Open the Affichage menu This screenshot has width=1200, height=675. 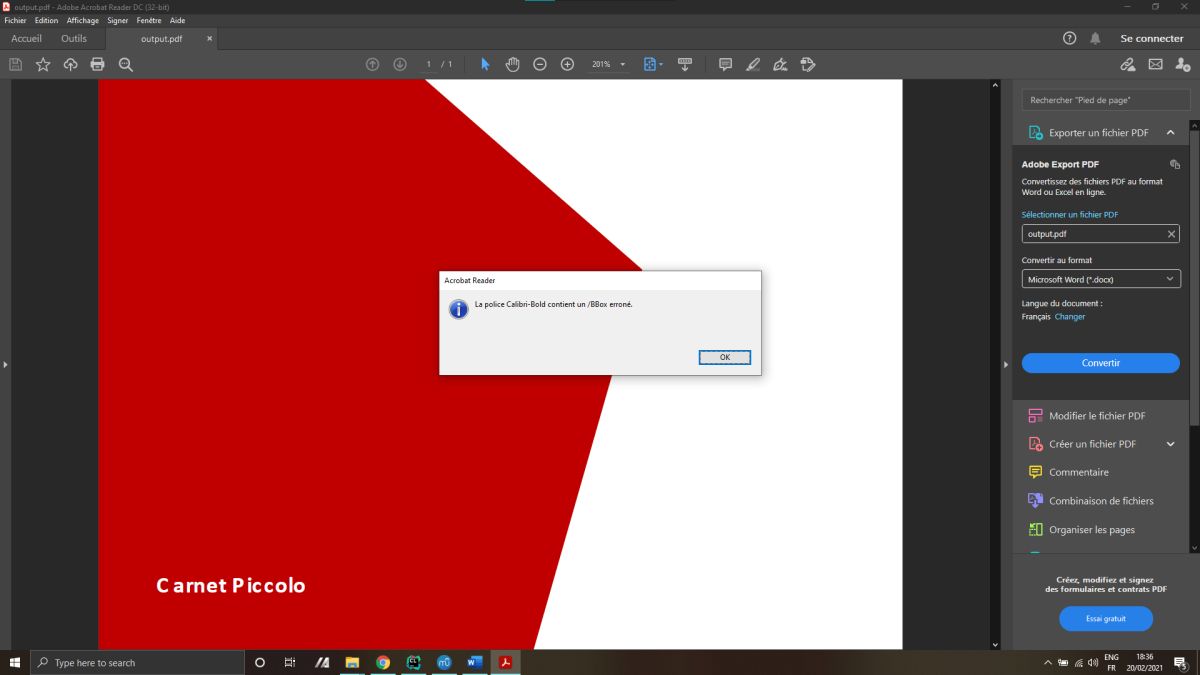pos(83,20)
